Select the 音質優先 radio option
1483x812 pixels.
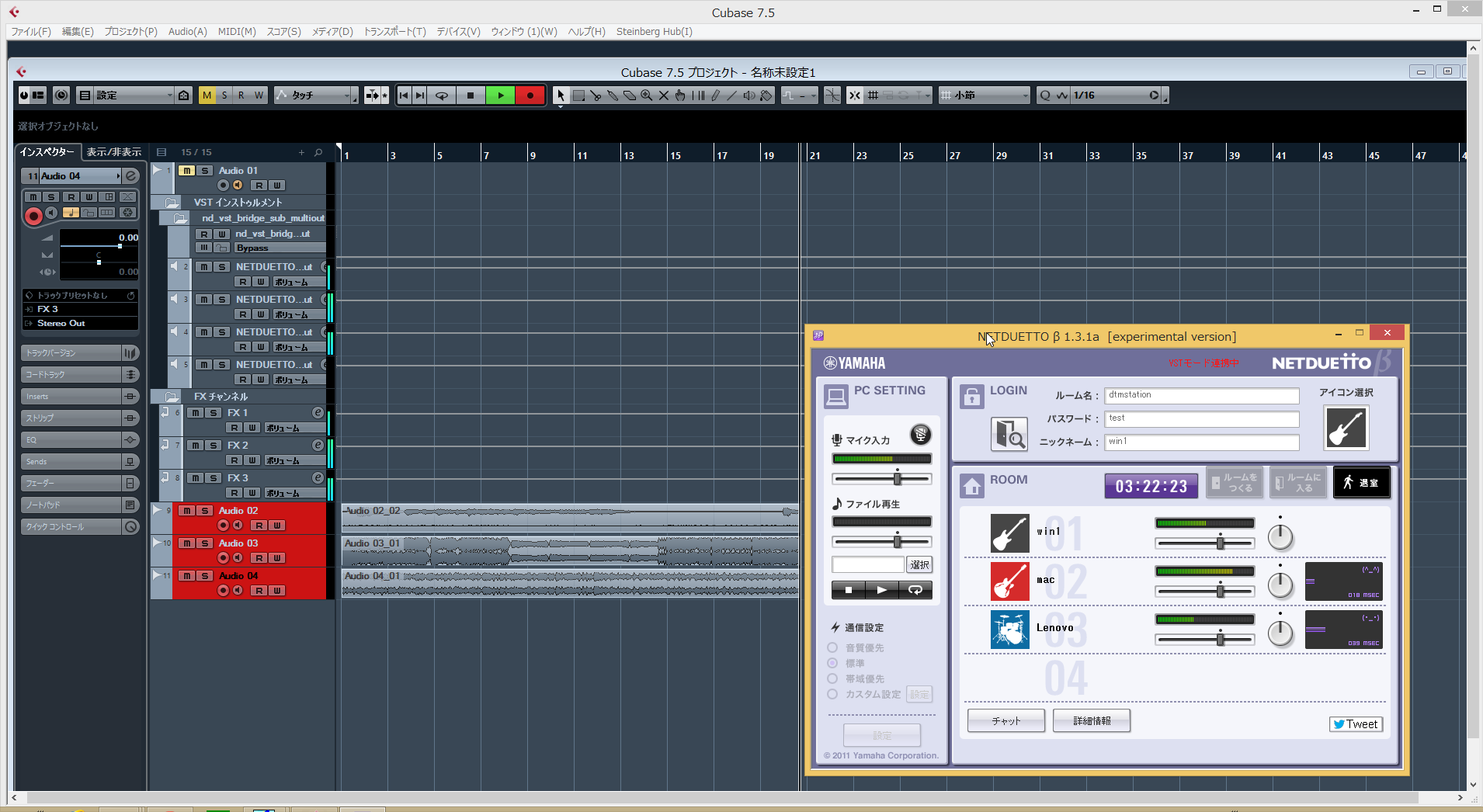[832, 648]
